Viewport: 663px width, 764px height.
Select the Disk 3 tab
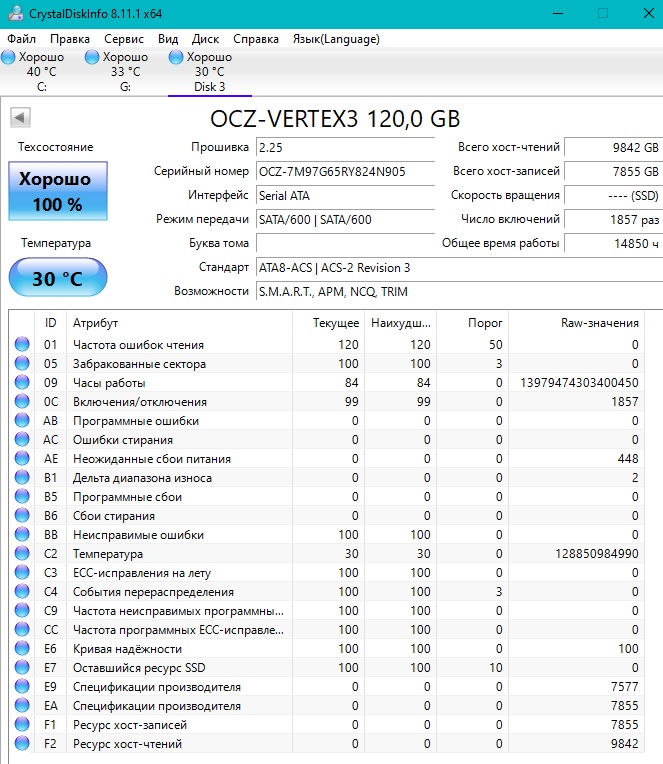(209, 72)
